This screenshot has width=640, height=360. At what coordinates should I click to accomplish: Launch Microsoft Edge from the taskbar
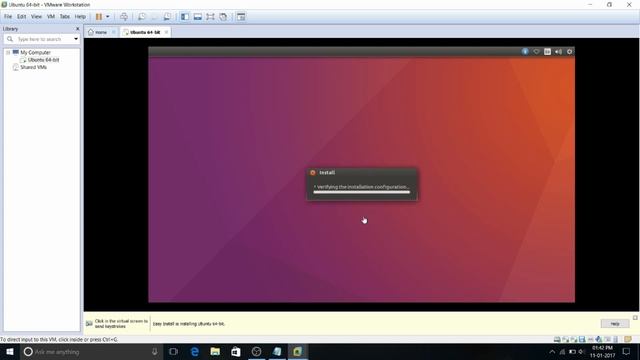pos(195,352)
